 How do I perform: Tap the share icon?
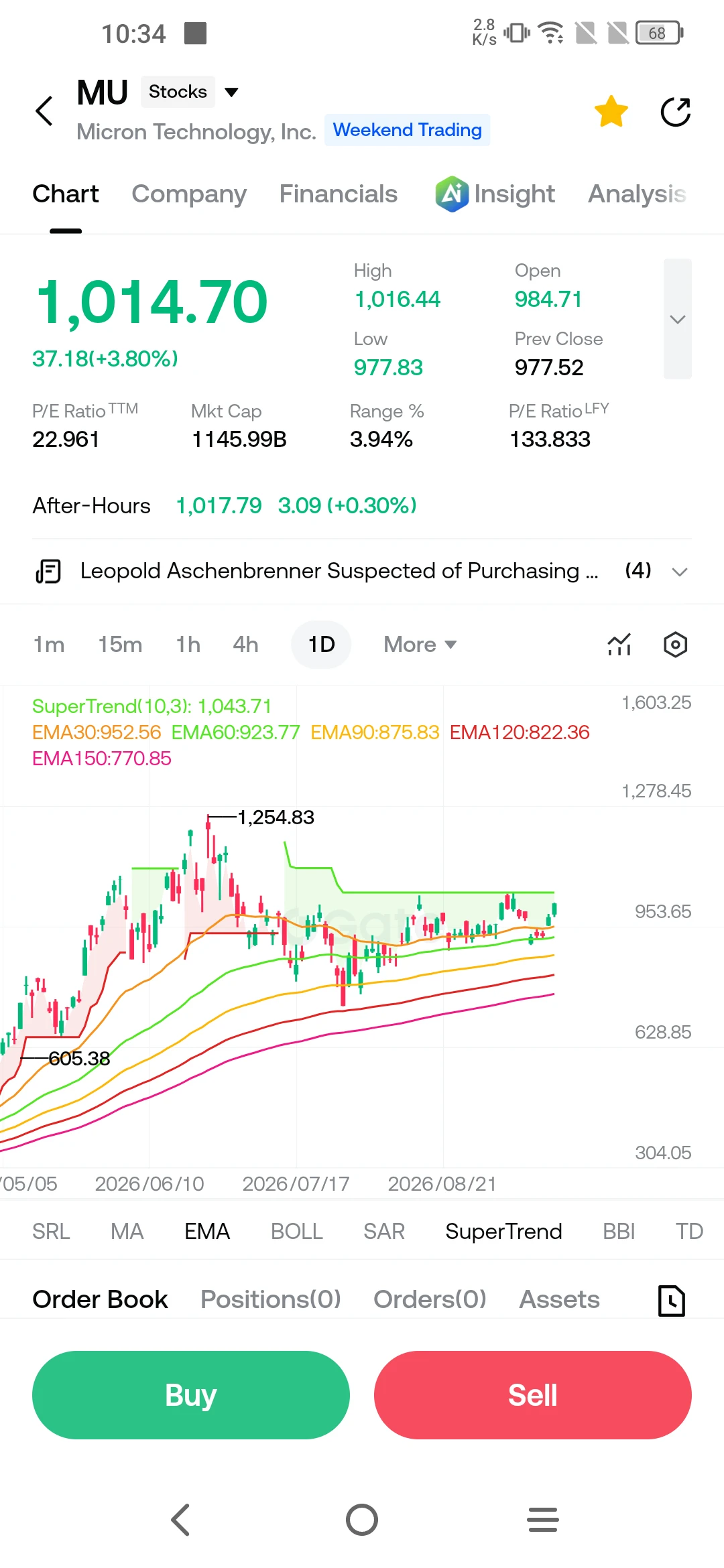(675, 112)
